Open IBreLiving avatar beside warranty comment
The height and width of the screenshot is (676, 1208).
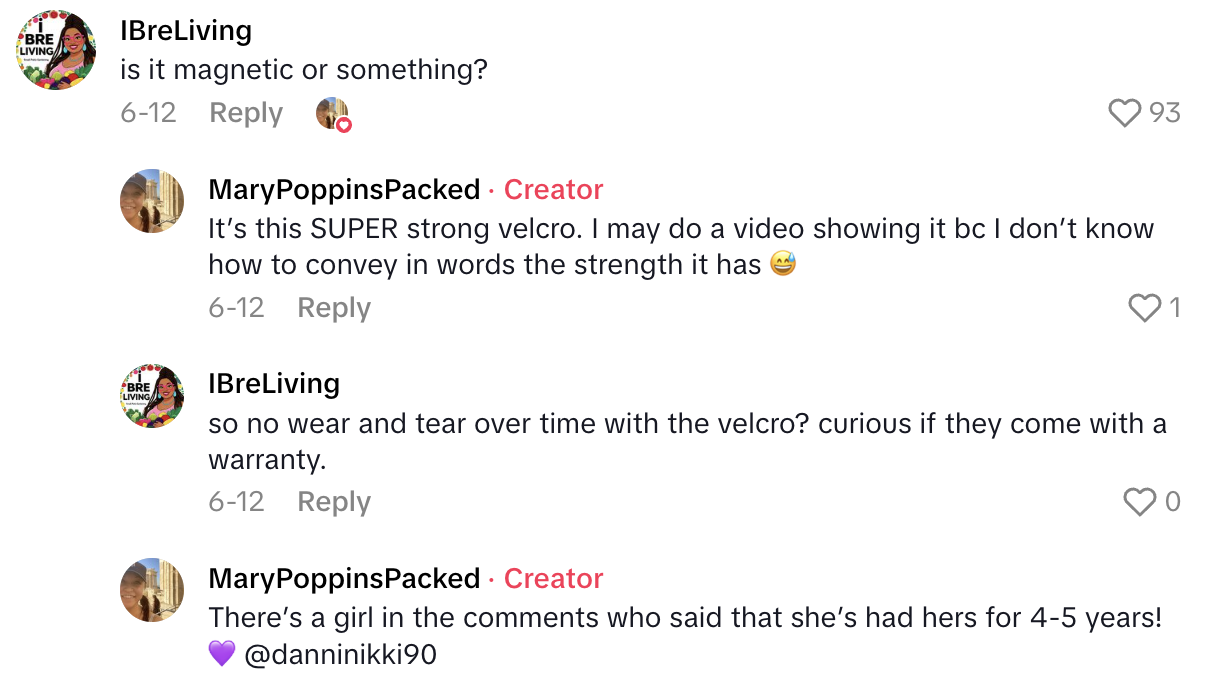[152, 396]
